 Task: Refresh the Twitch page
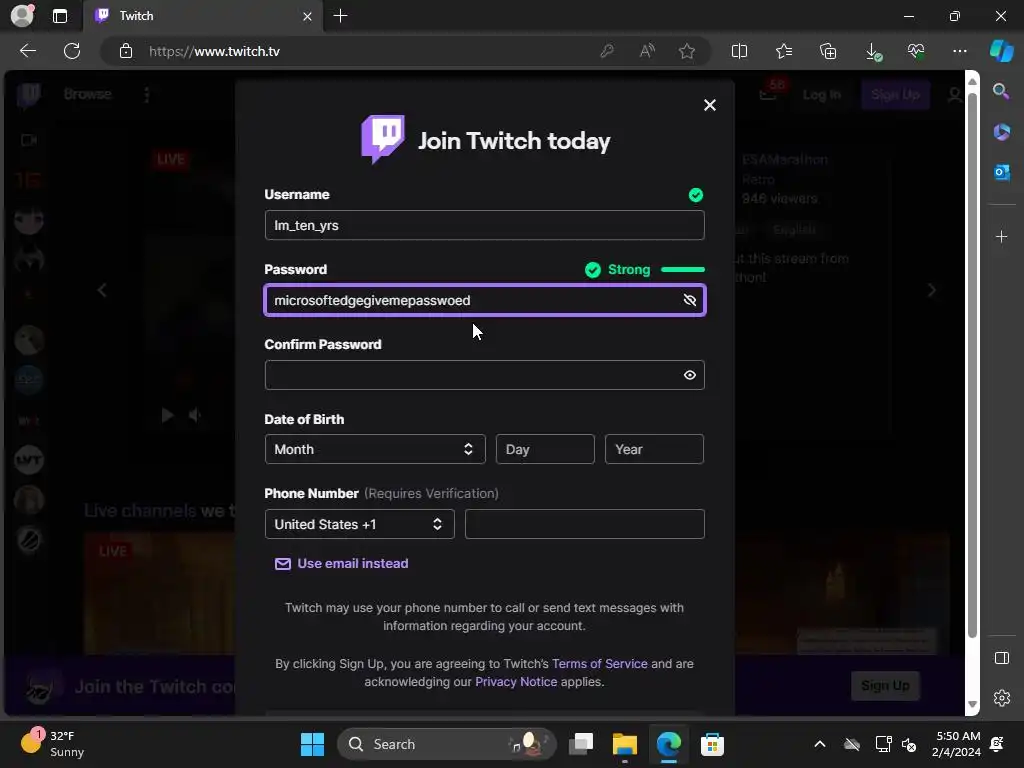pos(72,51)
